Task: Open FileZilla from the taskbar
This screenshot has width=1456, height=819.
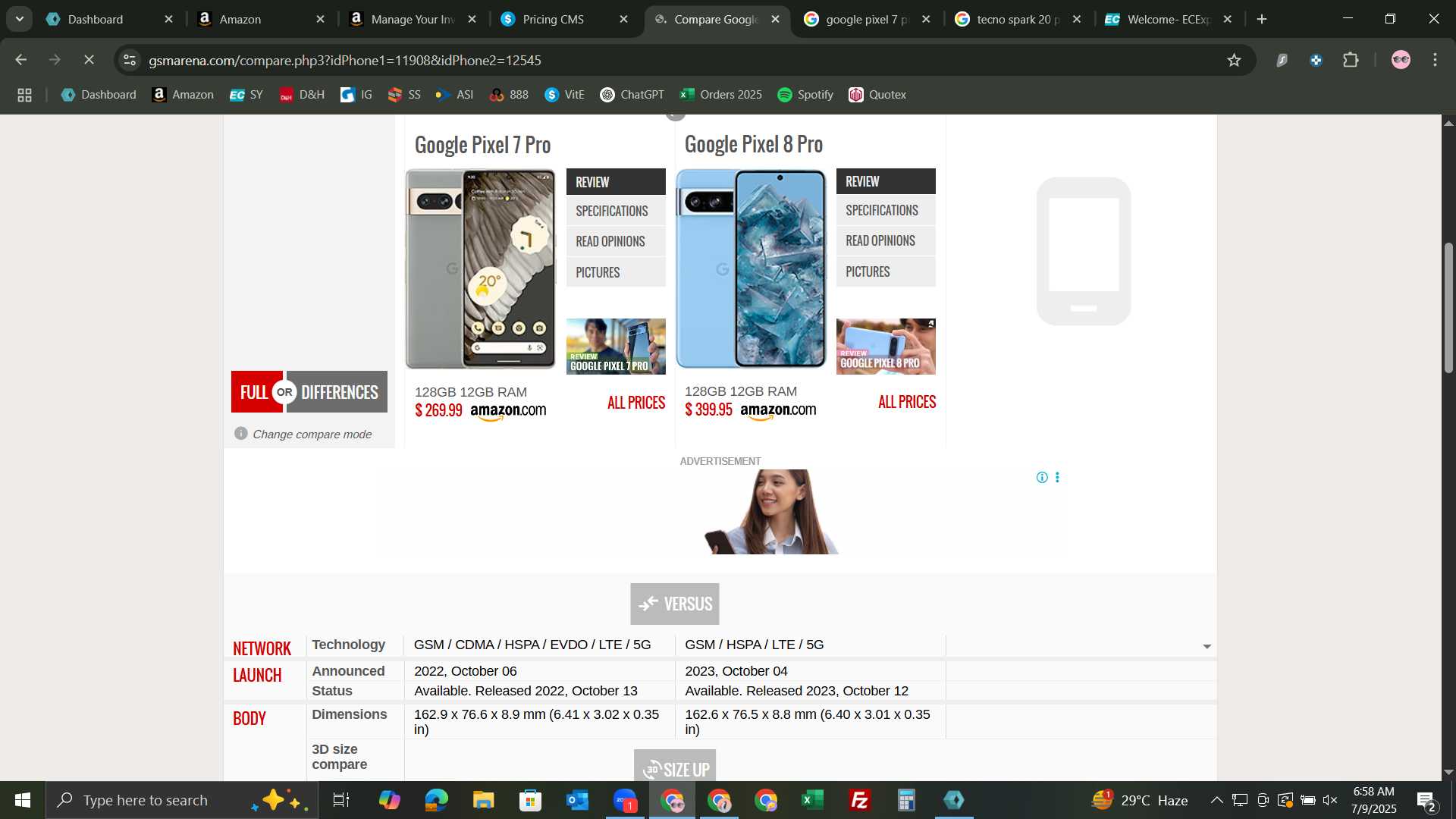Action: (x=859, y=800)
